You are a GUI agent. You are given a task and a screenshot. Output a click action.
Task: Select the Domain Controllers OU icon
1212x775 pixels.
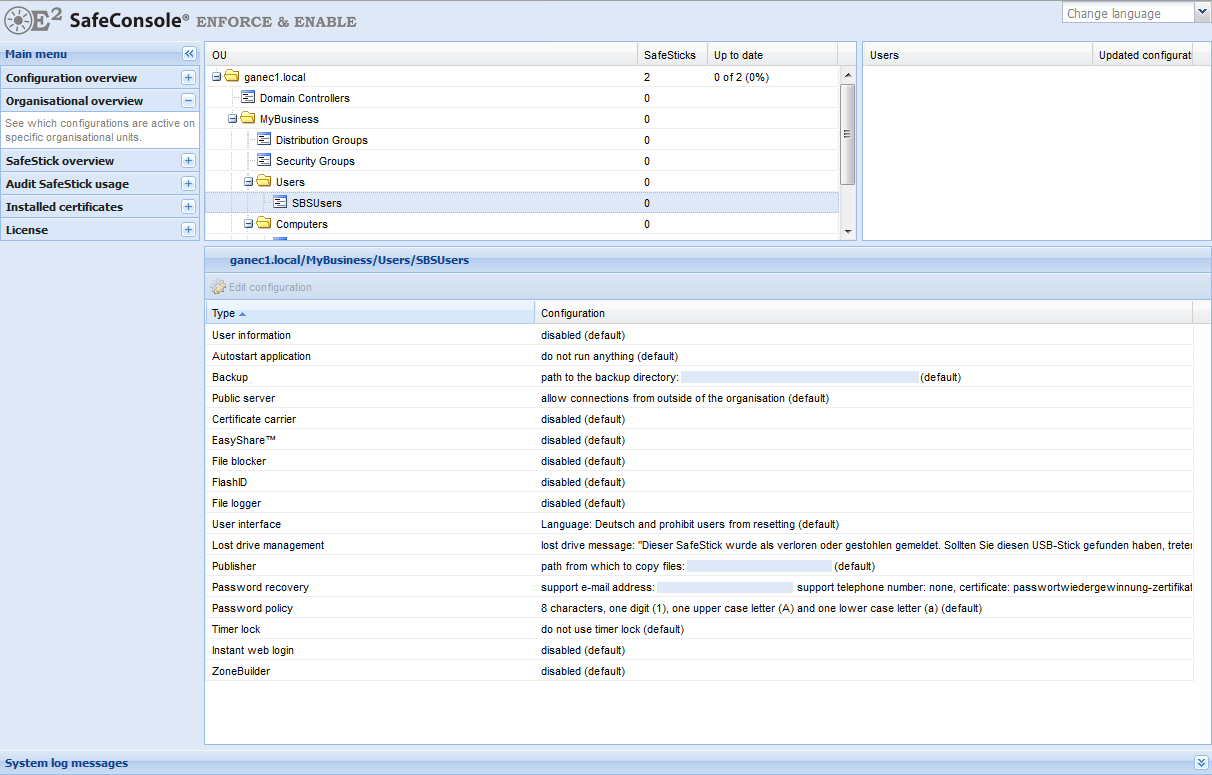pos(248,98)
